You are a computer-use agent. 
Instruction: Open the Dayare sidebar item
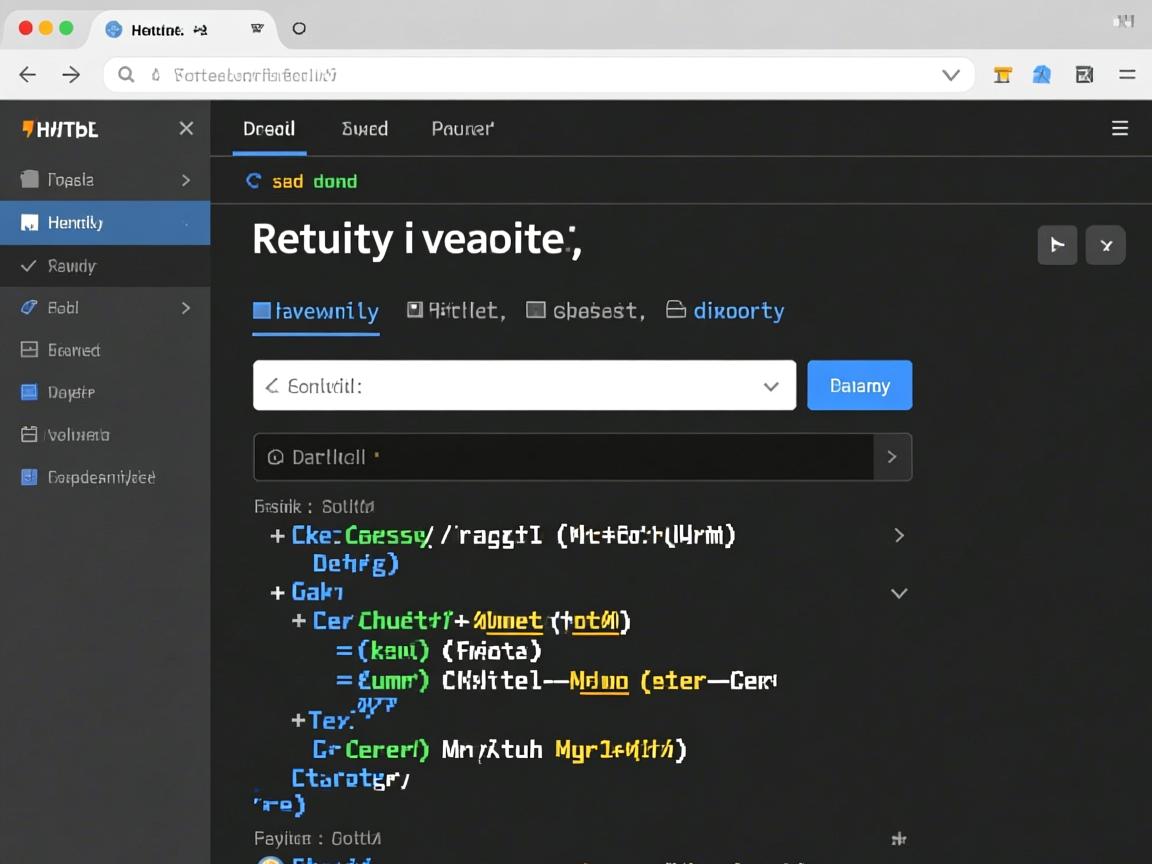coord(70,392)
